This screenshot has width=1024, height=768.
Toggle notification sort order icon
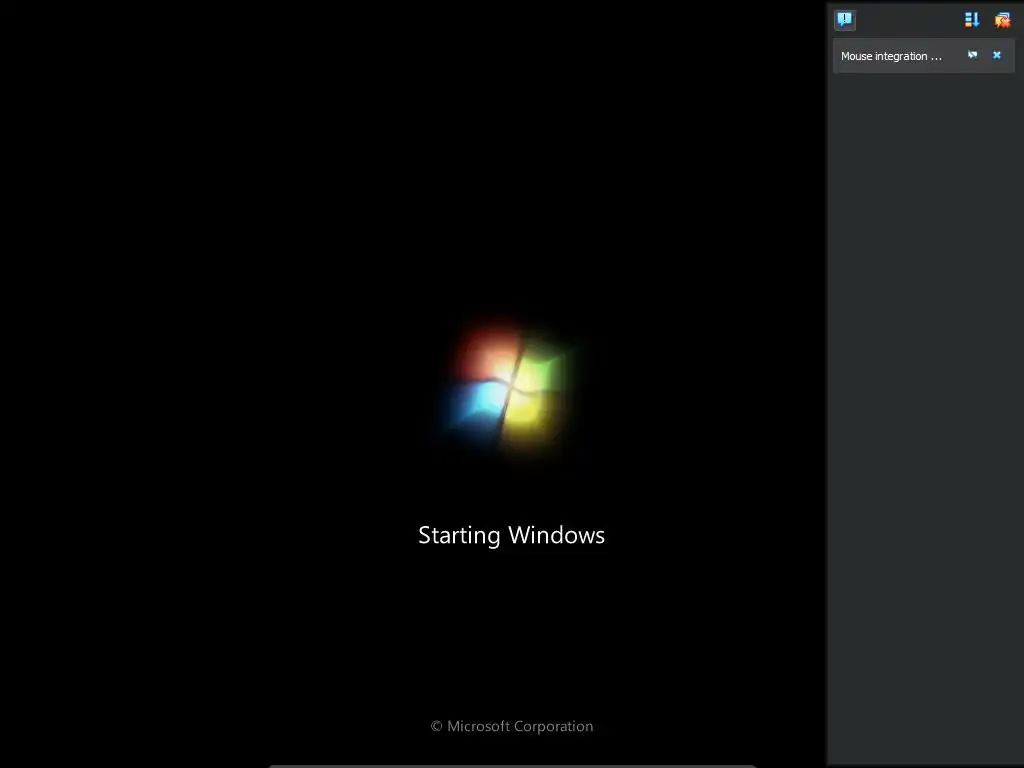(972, 20)
